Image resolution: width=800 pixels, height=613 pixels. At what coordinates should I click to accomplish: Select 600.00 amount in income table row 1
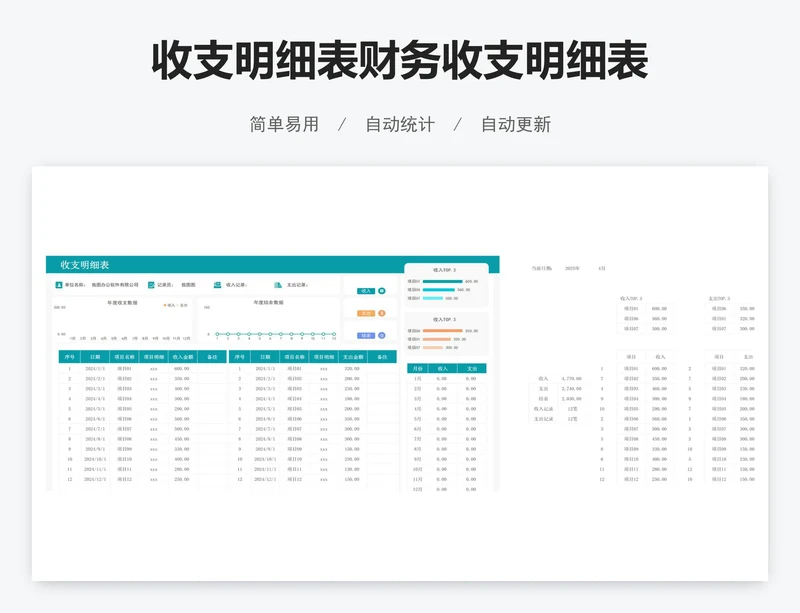point(182,369)
